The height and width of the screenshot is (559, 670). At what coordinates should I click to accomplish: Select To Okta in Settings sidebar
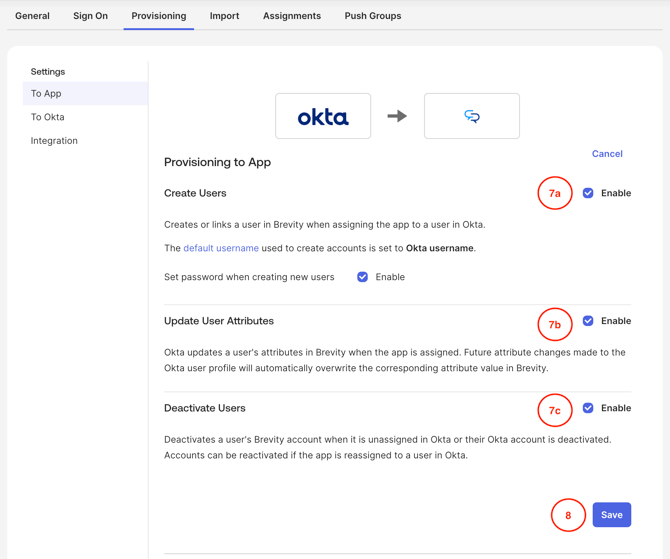pyautogui.click(x=48, y=117)
